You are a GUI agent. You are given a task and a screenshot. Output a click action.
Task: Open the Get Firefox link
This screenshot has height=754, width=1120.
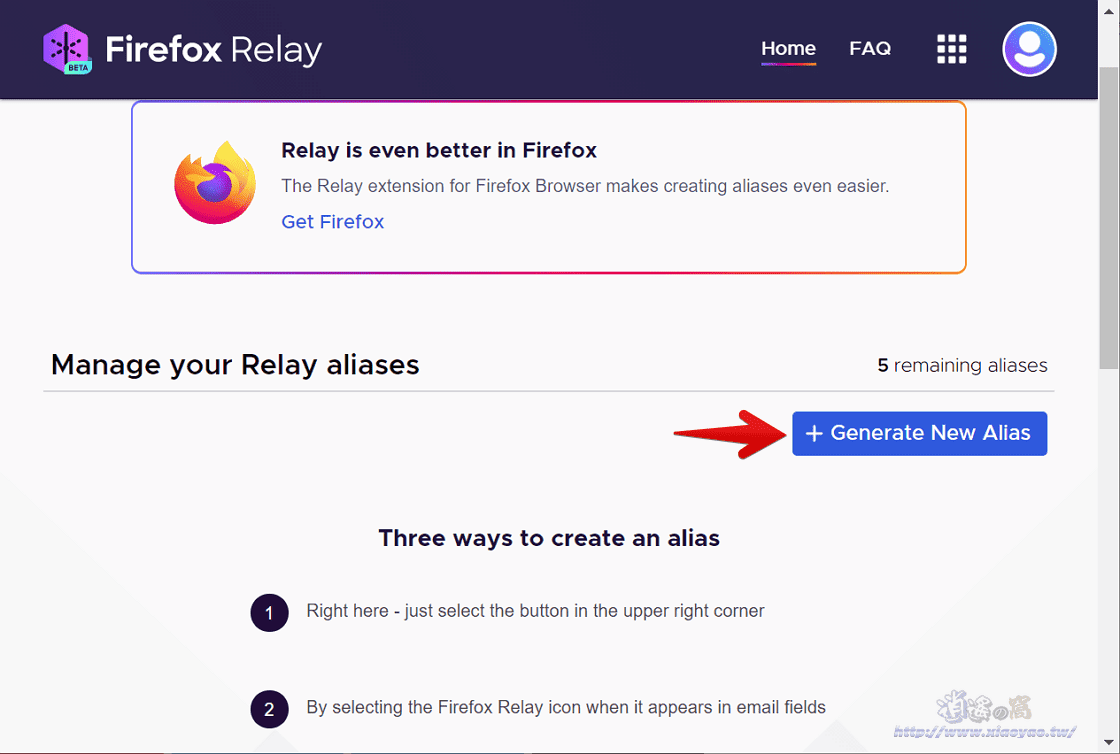(332, 221)
